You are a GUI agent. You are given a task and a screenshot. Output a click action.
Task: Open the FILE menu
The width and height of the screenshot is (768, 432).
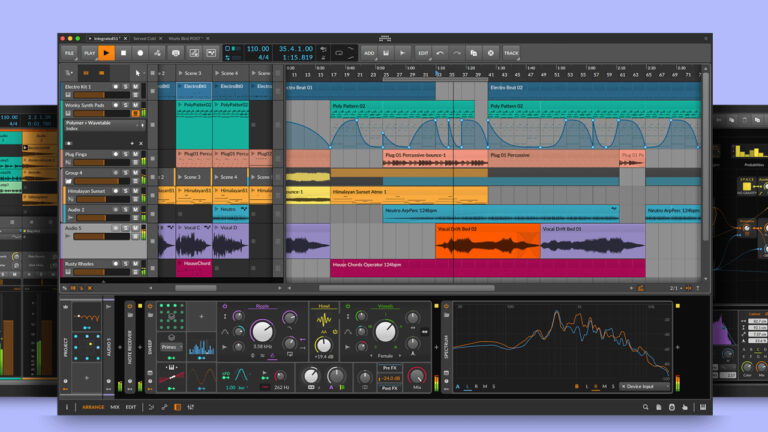tap(70, 53)
